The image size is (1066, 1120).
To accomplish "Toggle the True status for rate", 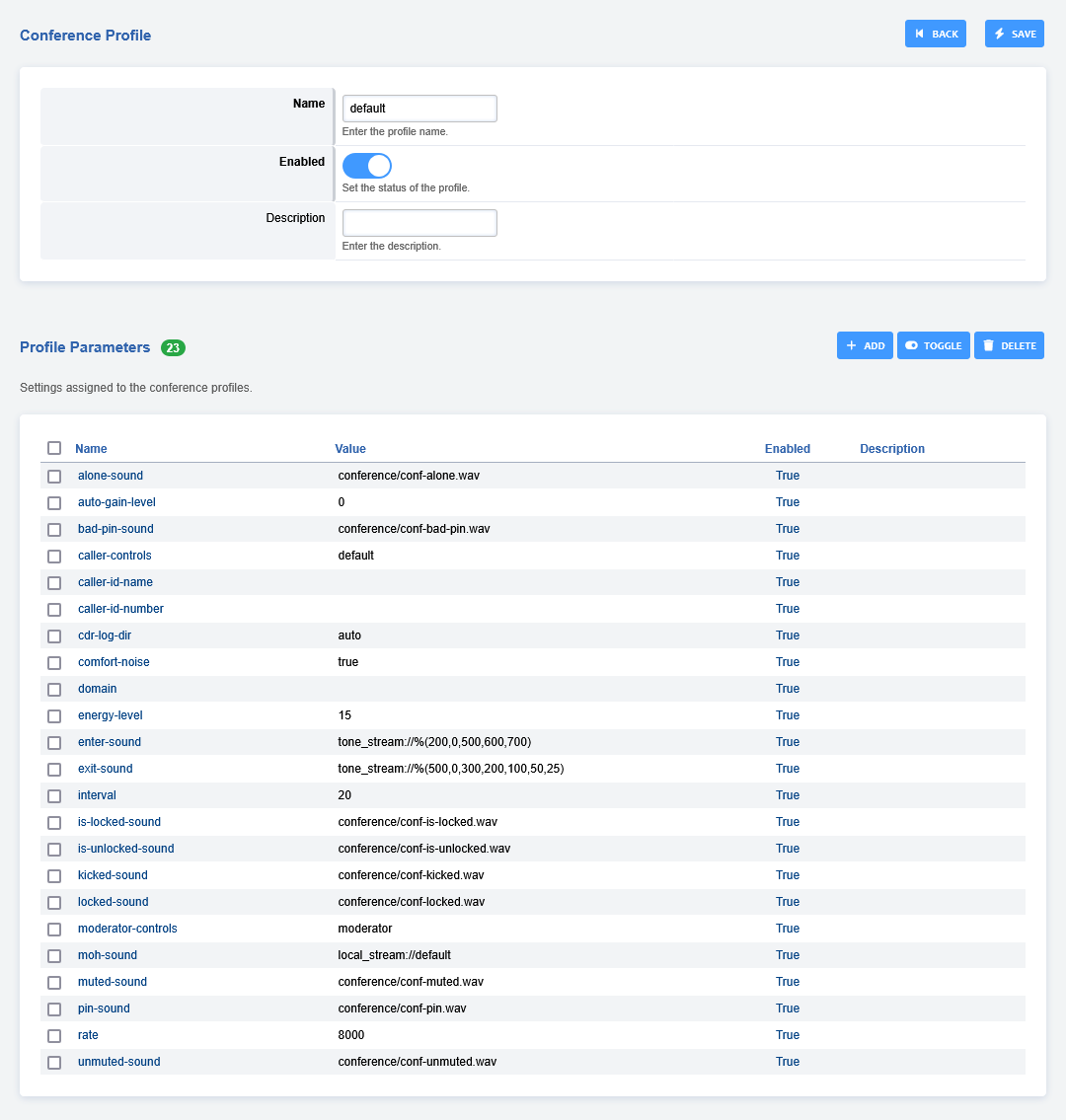I will click(788, 1035).
